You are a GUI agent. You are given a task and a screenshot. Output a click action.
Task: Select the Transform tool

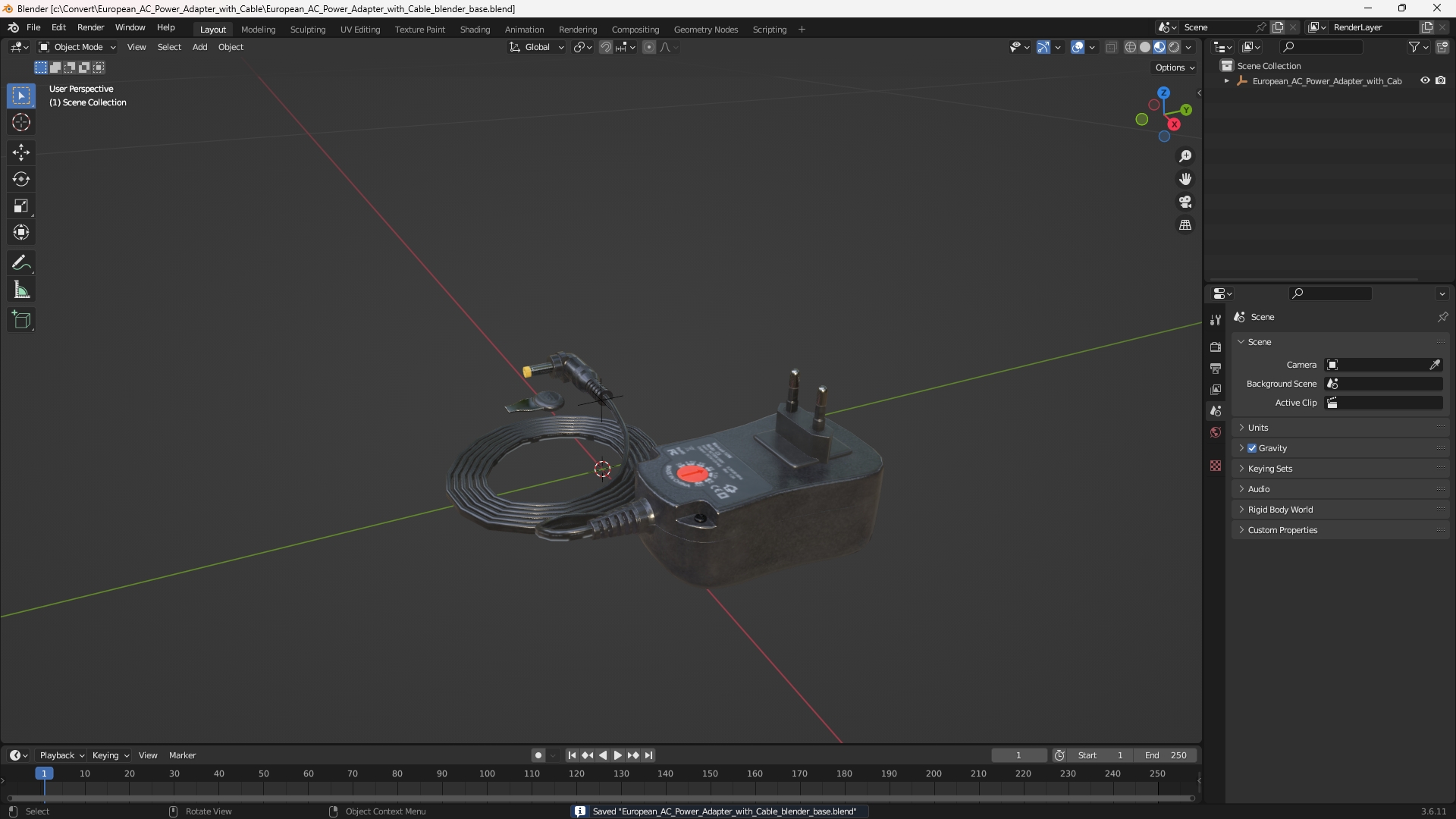[21, 233]
